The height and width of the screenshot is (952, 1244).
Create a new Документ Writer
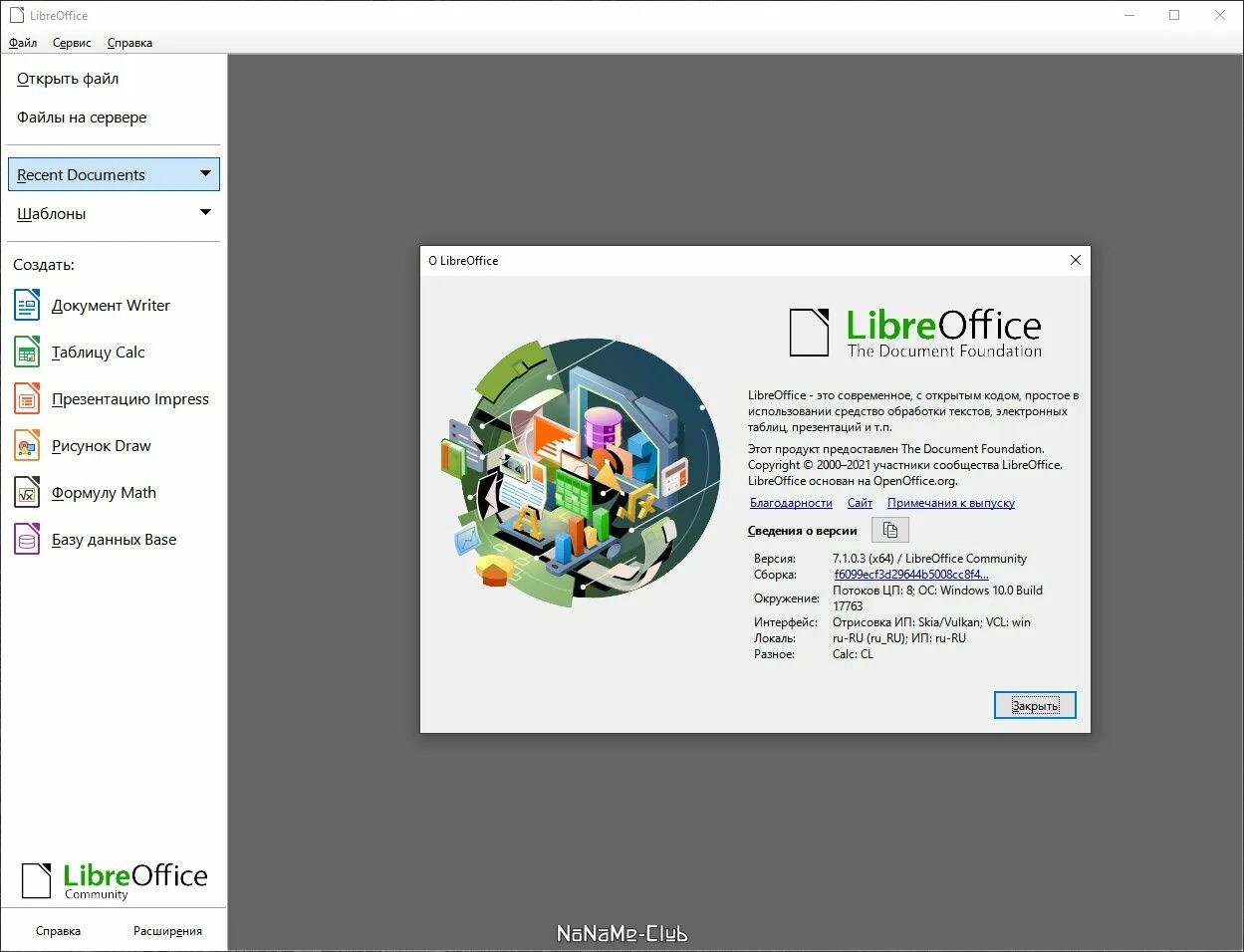[111, 306]
